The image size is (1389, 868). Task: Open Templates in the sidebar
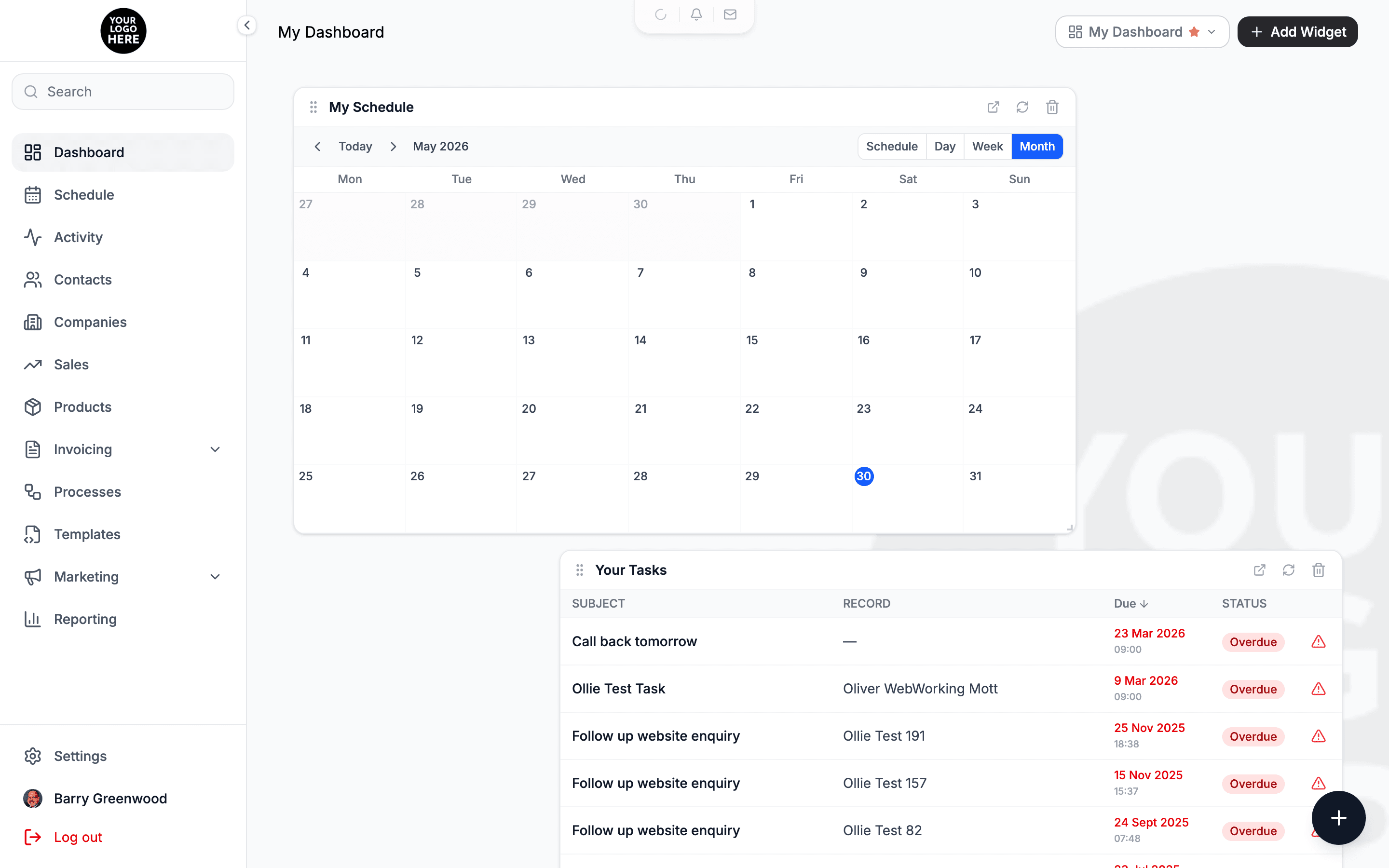pyautogui.click(x=123, y=534)
